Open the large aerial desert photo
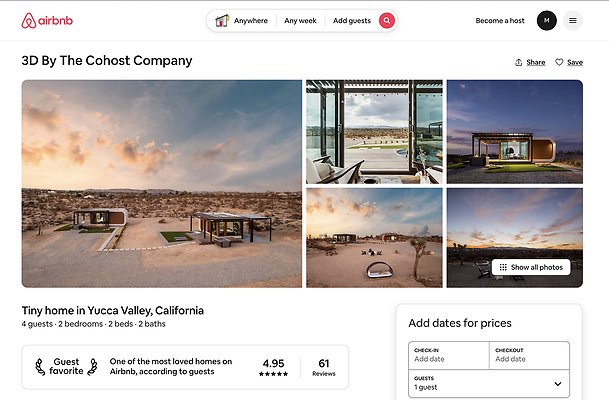The width and height of the screenshot is (609, 400). 162,184
